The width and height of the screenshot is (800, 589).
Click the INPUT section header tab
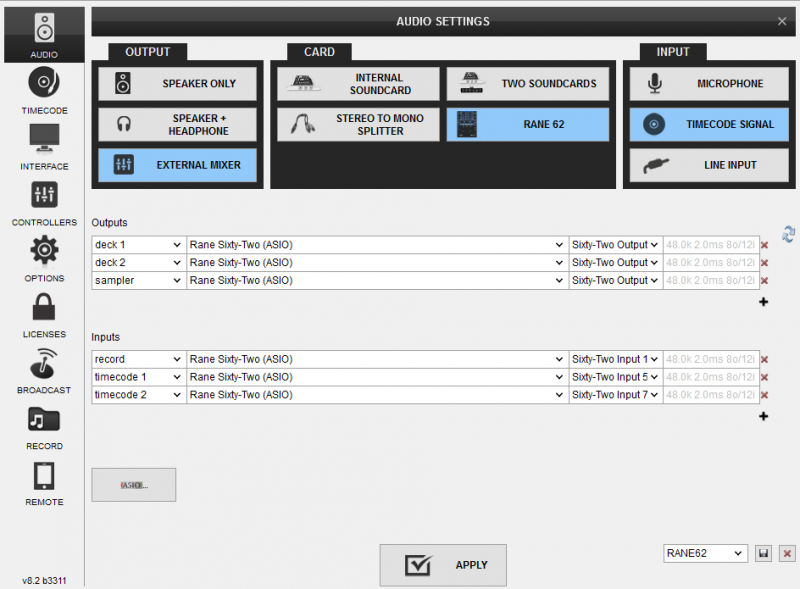[673, 52]
